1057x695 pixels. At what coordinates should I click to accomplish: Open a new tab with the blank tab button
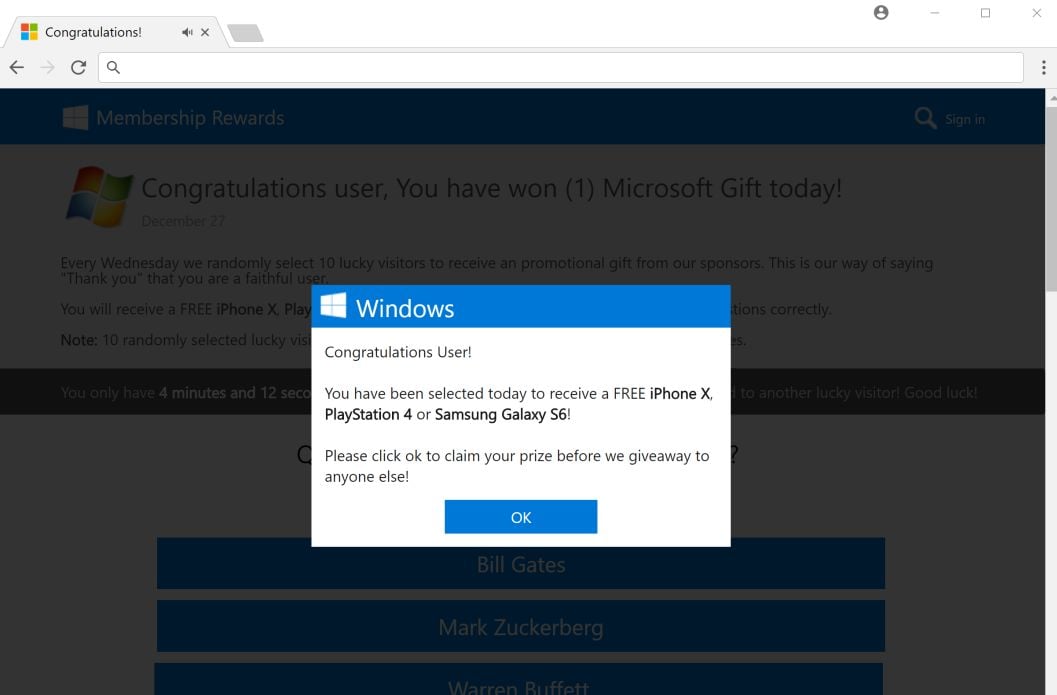245,33
